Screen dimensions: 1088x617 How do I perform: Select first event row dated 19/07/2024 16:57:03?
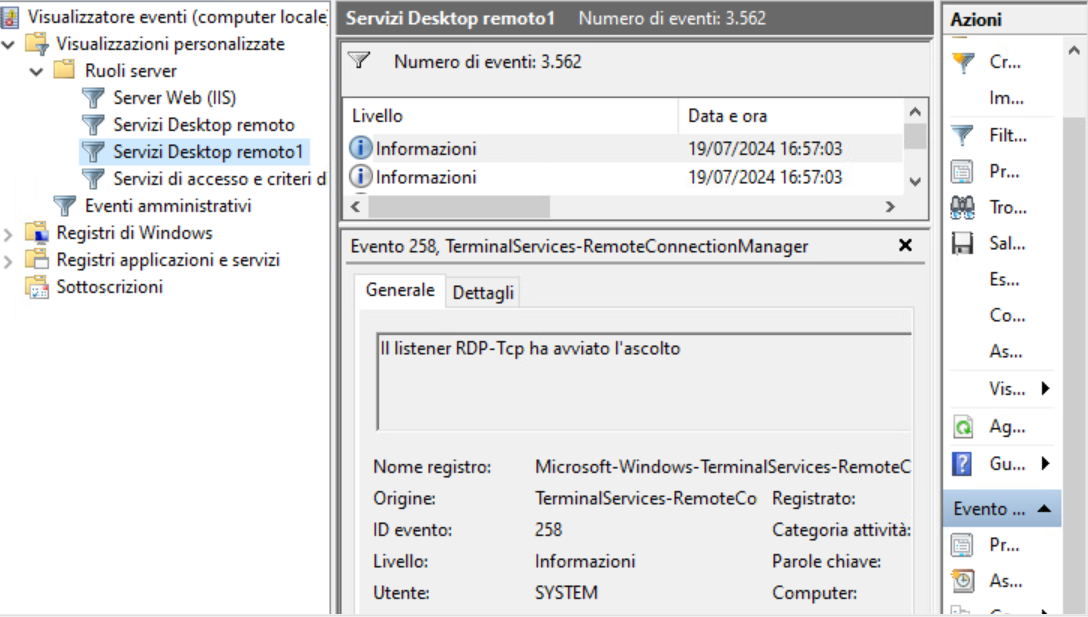tap(623, 149)
